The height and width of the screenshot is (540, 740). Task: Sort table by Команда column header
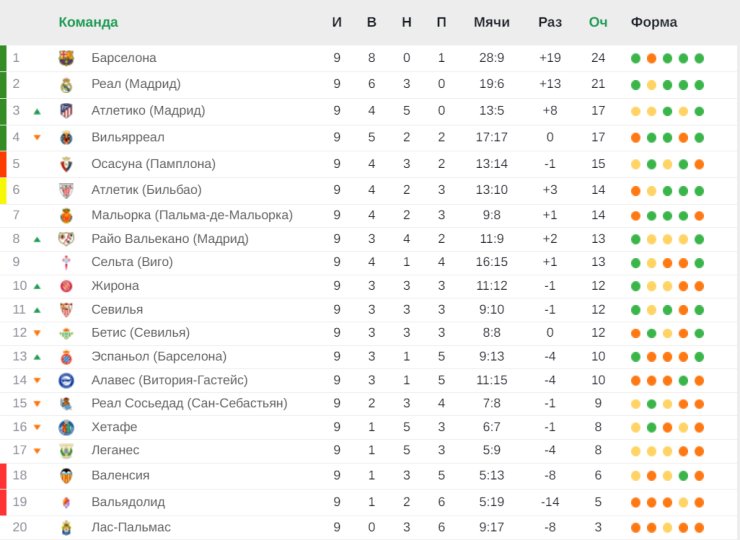point(88,22)
